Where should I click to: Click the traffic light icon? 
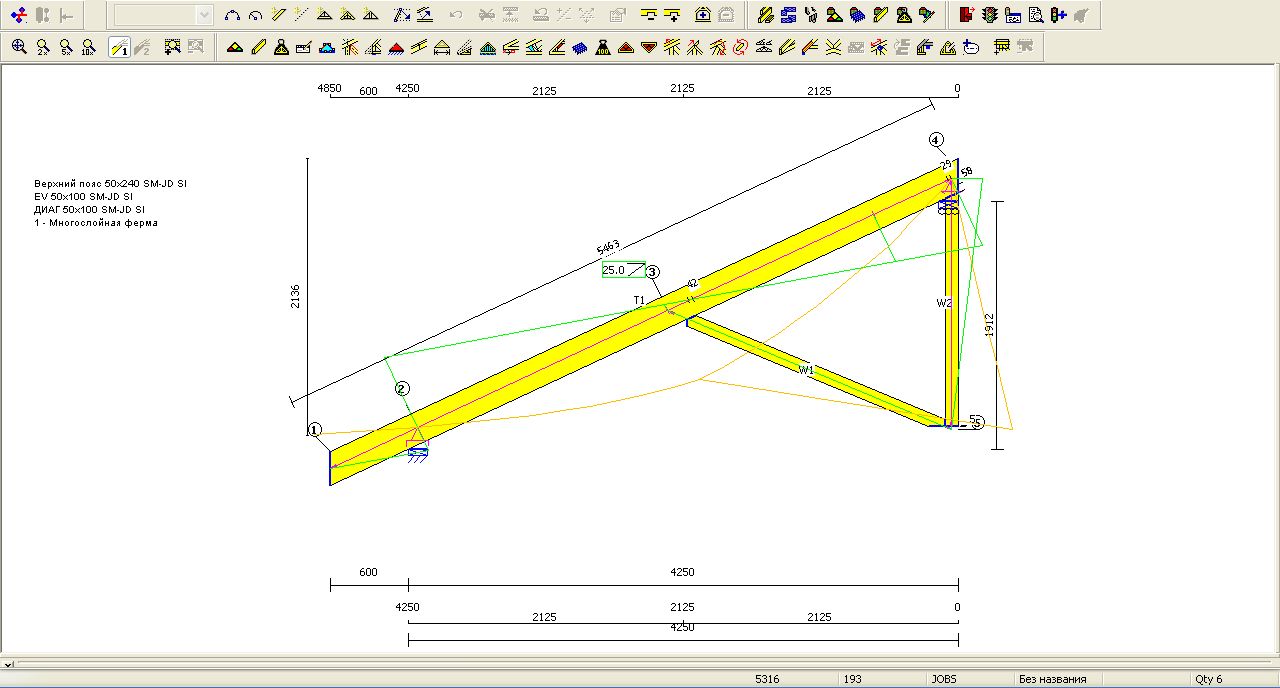coord(990,15)
